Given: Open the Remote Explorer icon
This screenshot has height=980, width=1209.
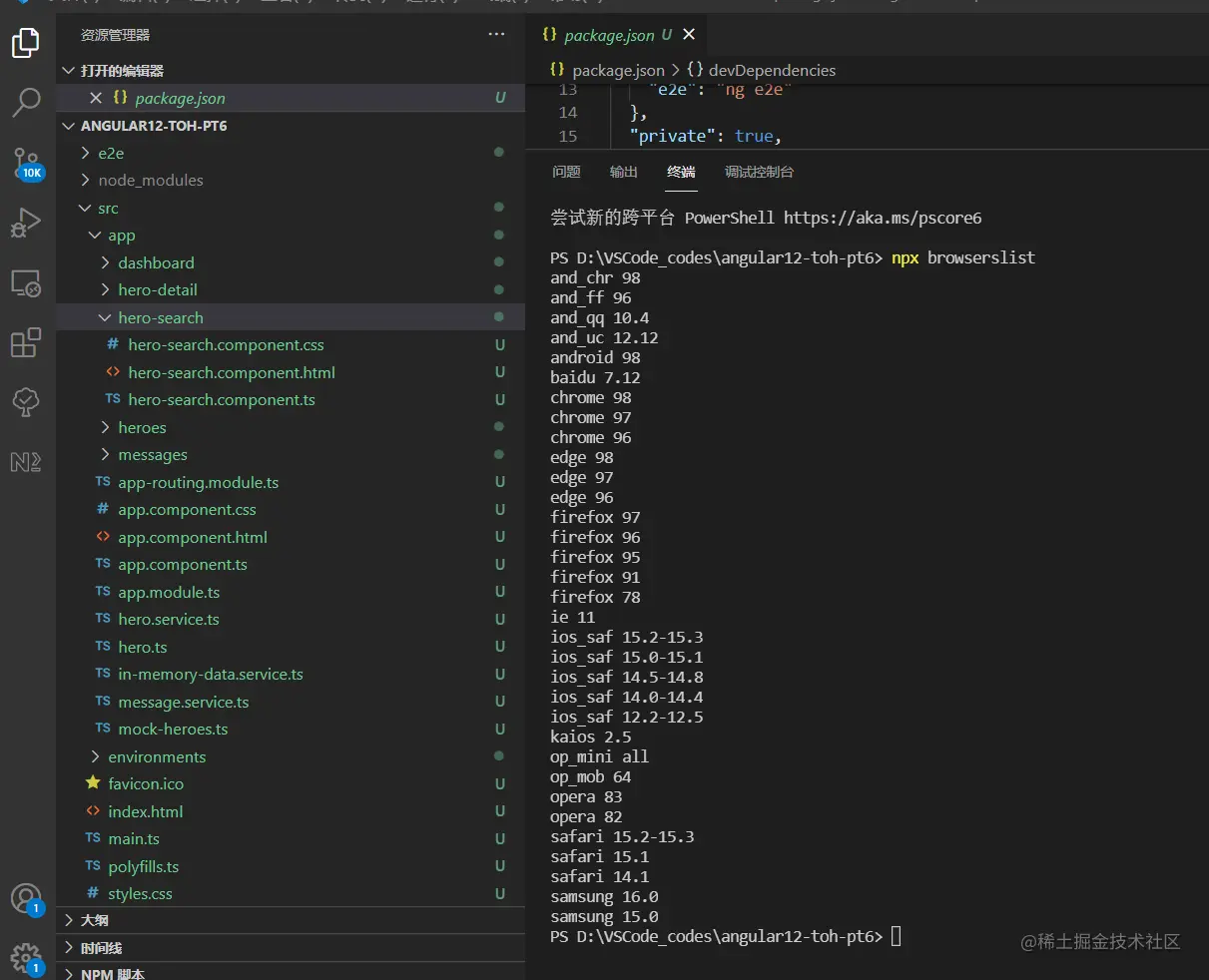Looking at the screenshot, I should pyautogui.click(x=26, y=283).
